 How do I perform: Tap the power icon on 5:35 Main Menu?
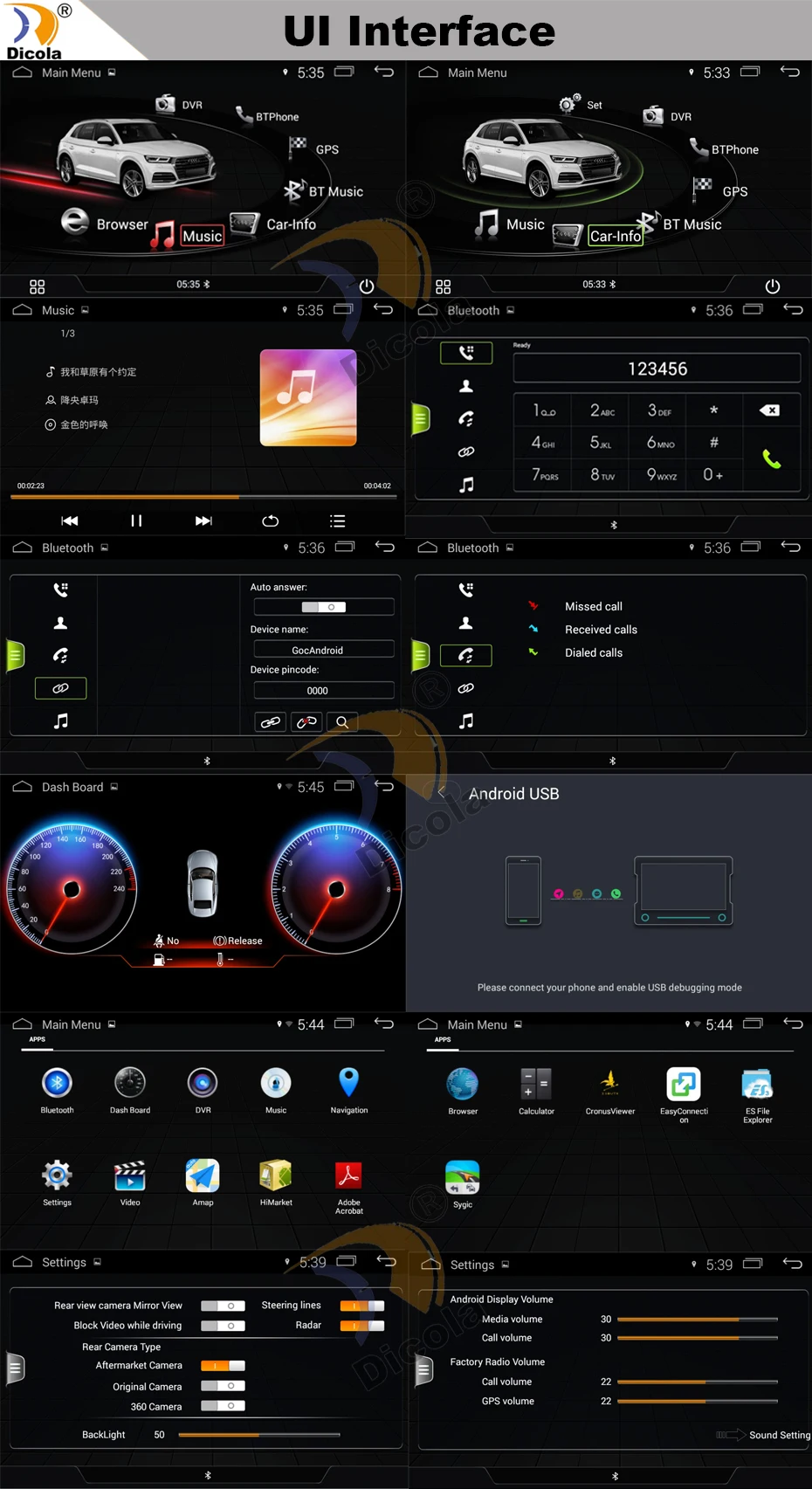pyautogui.click(x=367, y=286)
